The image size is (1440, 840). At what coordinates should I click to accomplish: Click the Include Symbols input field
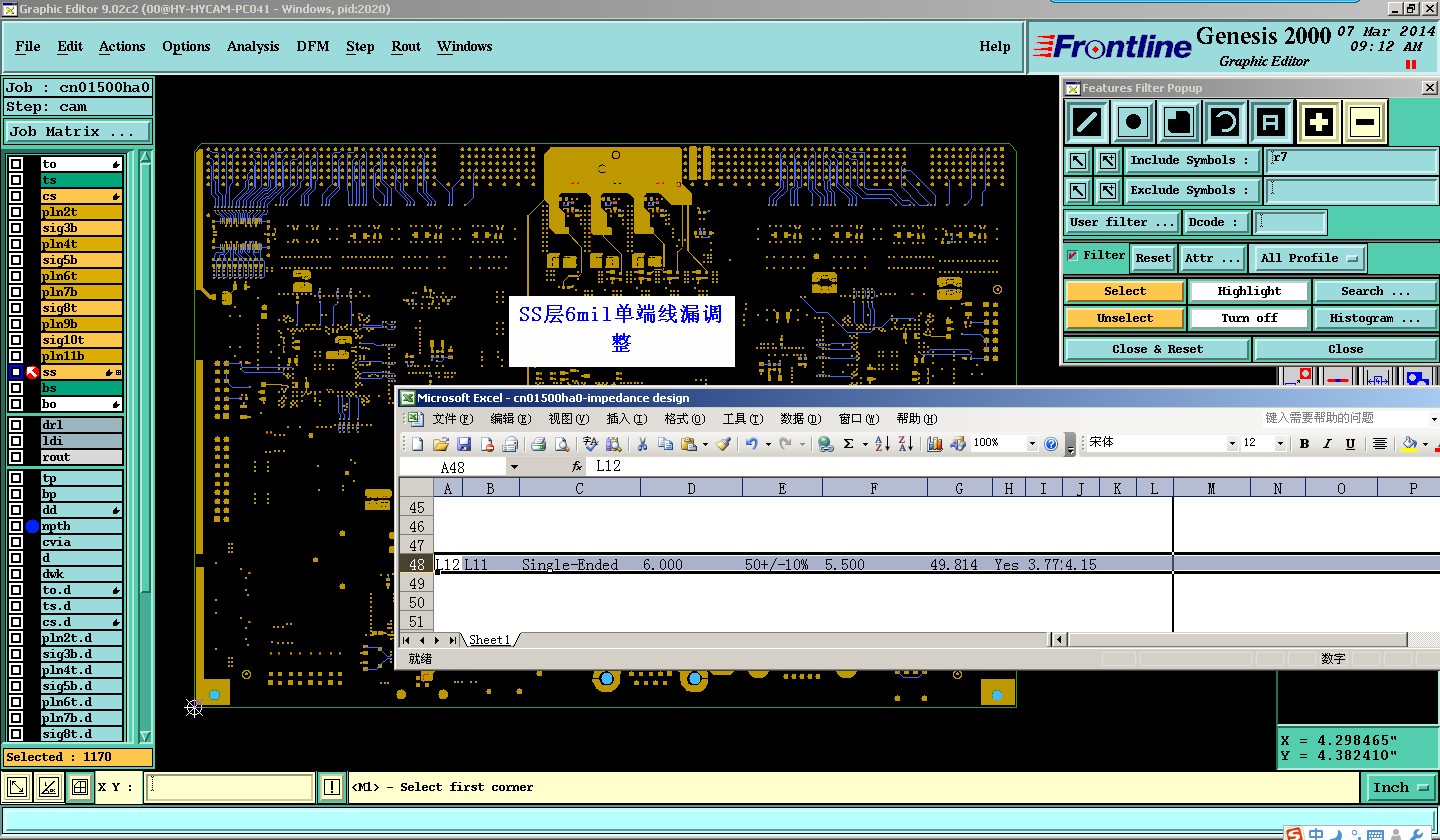1350,160
